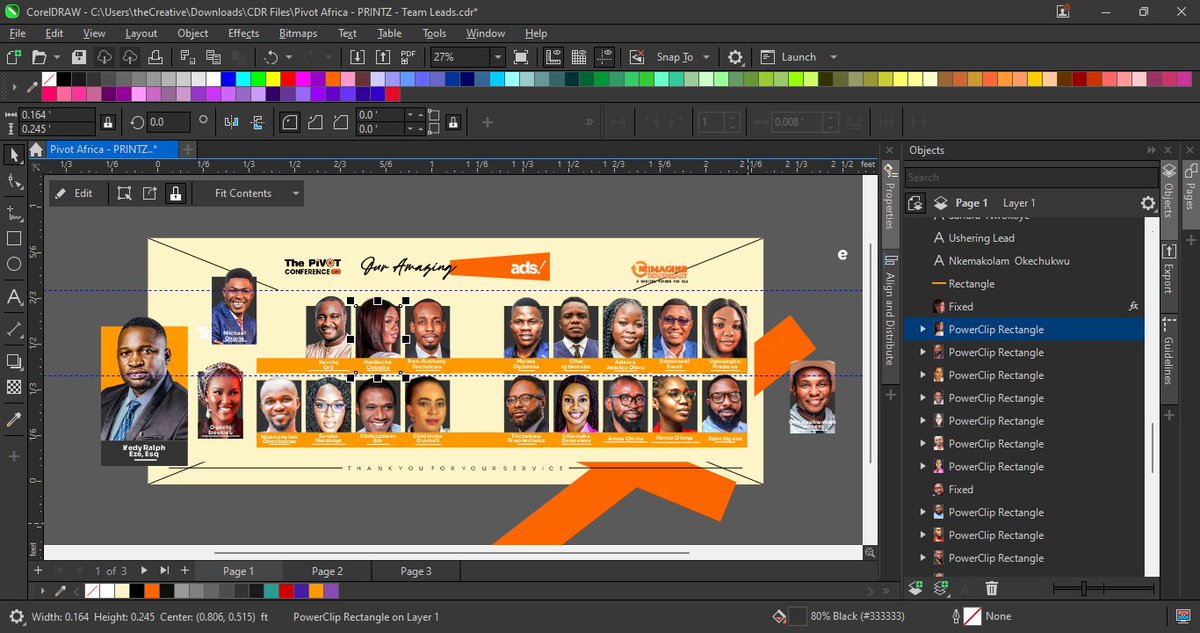Click the Import icon
This screenshot has height=633, width=1200.
[359, 57]
